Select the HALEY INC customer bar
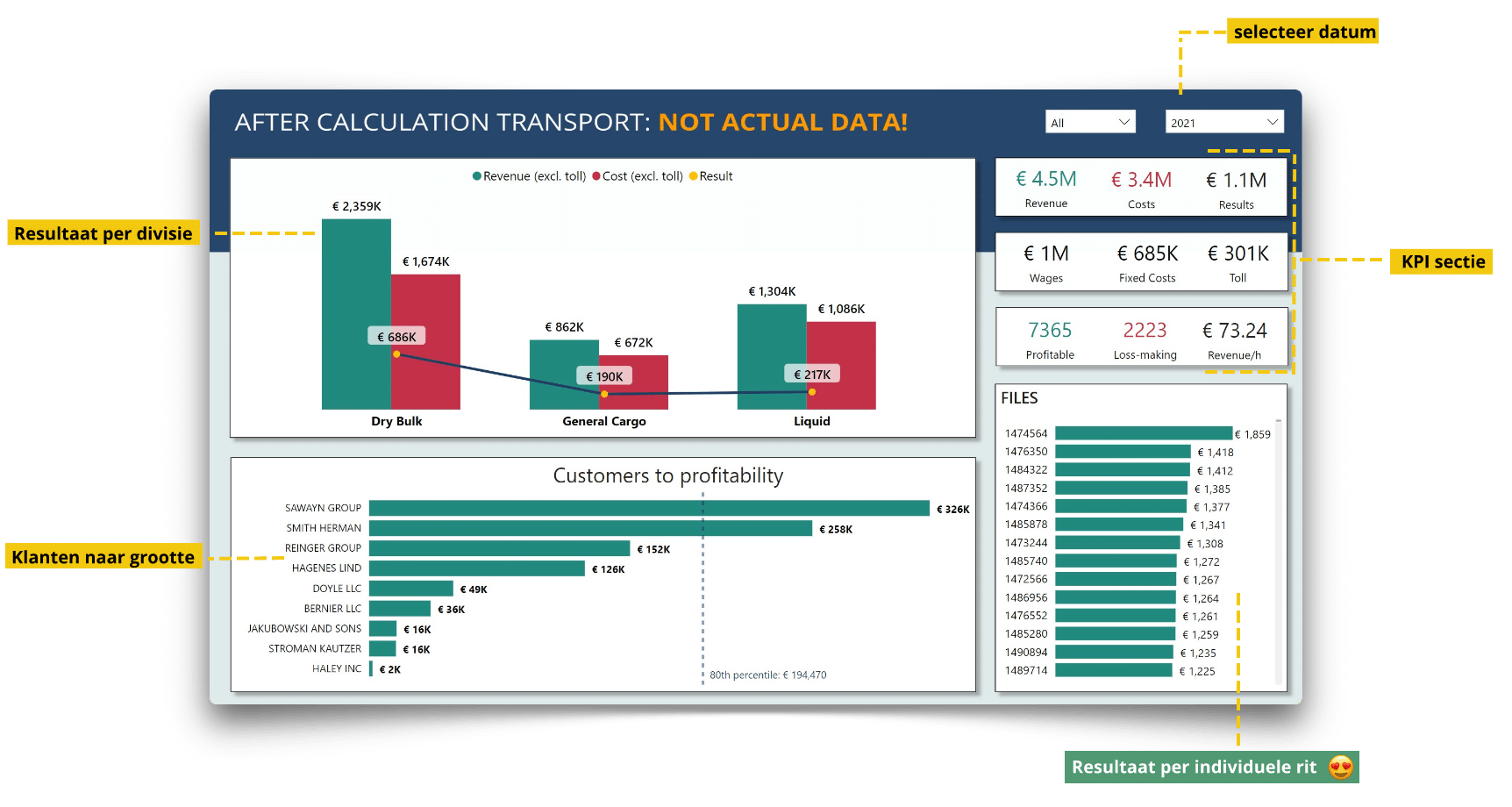This screenshot has height=807, width=1512. point(371,669)
